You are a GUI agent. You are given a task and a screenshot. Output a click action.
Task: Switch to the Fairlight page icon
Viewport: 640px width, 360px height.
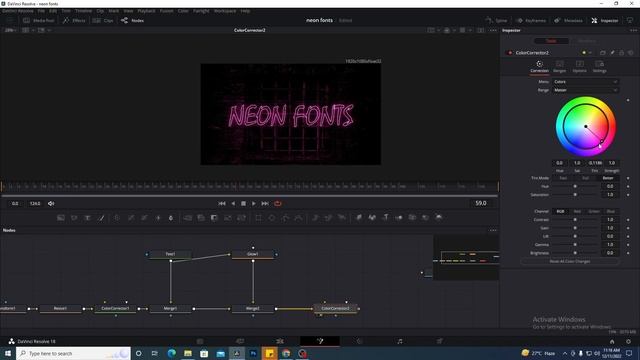(x=400, y=341)
